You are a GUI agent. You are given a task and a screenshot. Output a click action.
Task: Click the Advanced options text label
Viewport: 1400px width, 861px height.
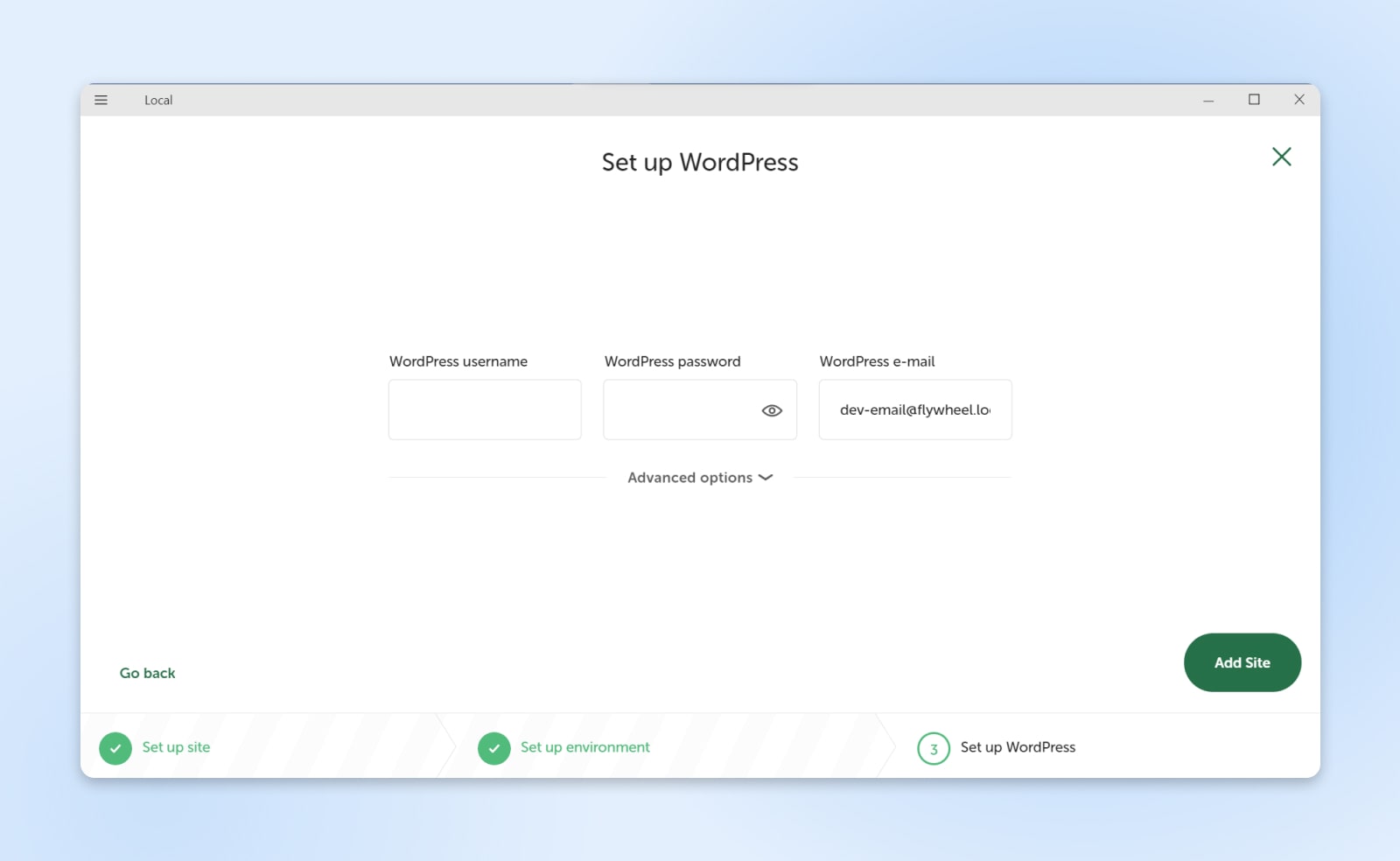[x=689, y=478]
